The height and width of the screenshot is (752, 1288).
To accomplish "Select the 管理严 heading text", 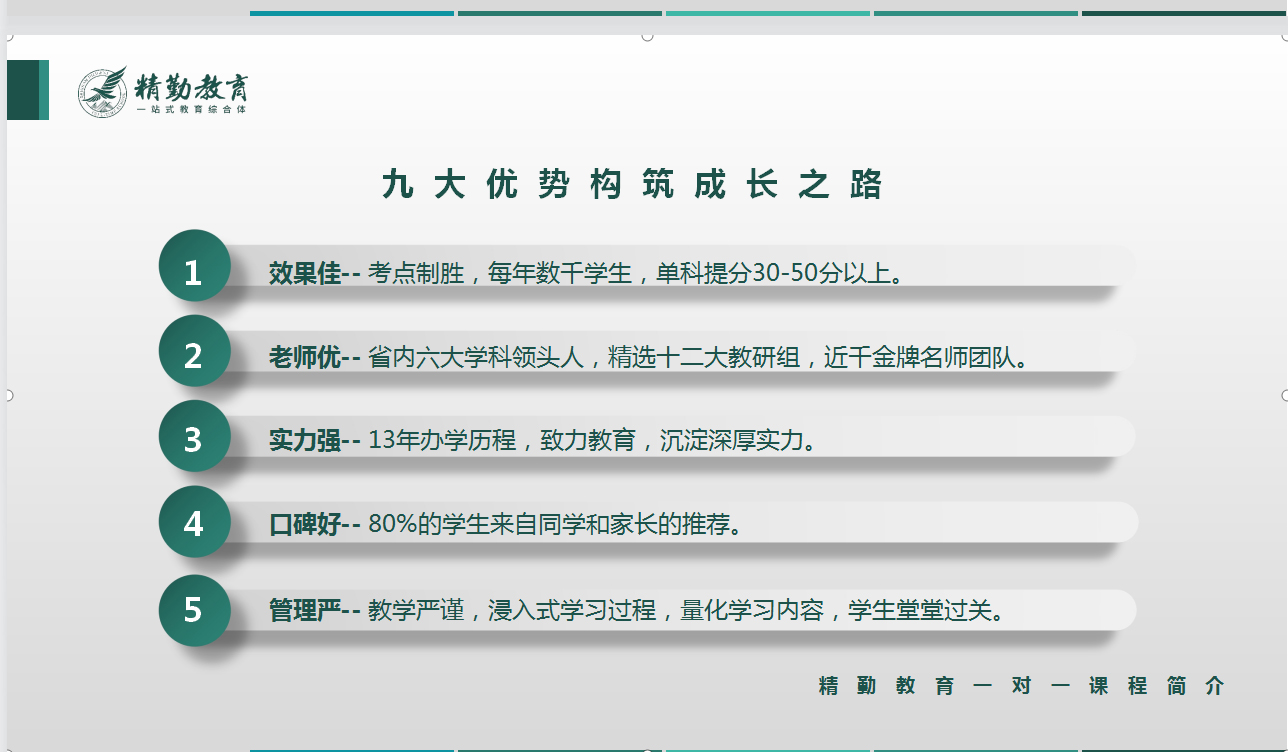I will click(x=305, y=610).
